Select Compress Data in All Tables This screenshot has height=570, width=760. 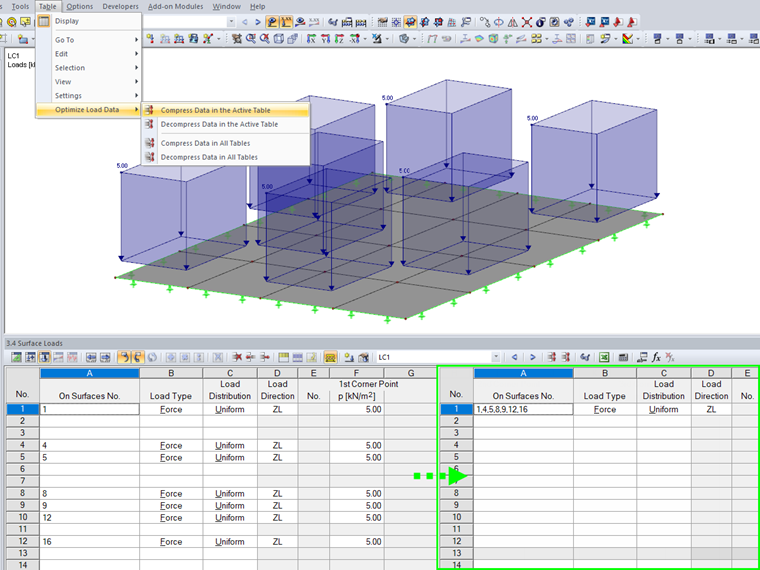pos(226,143)
